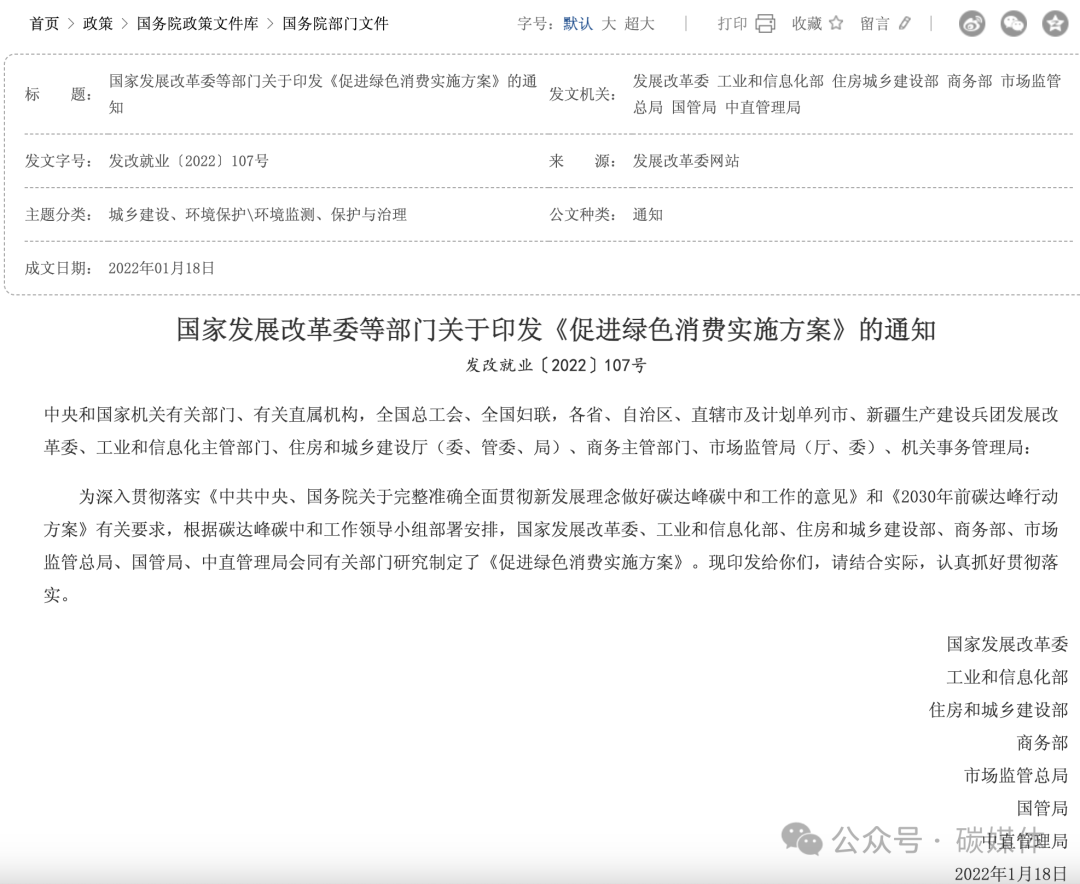Click 商务部 in the signature list
The width and height of the screenshot is (1080, 884).
(1042, 743)
